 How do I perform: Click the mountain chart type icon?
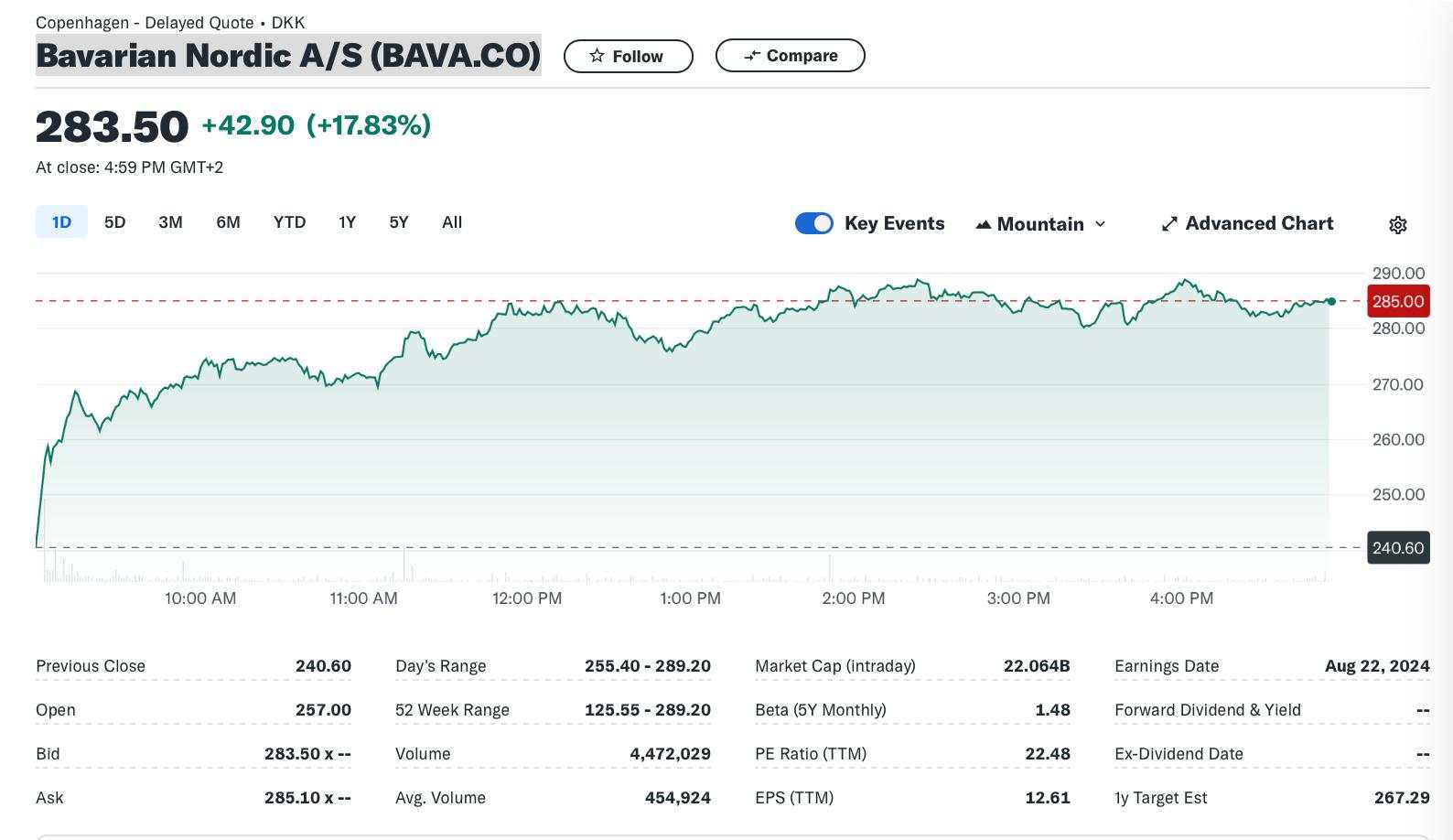(x=984, y=224)
